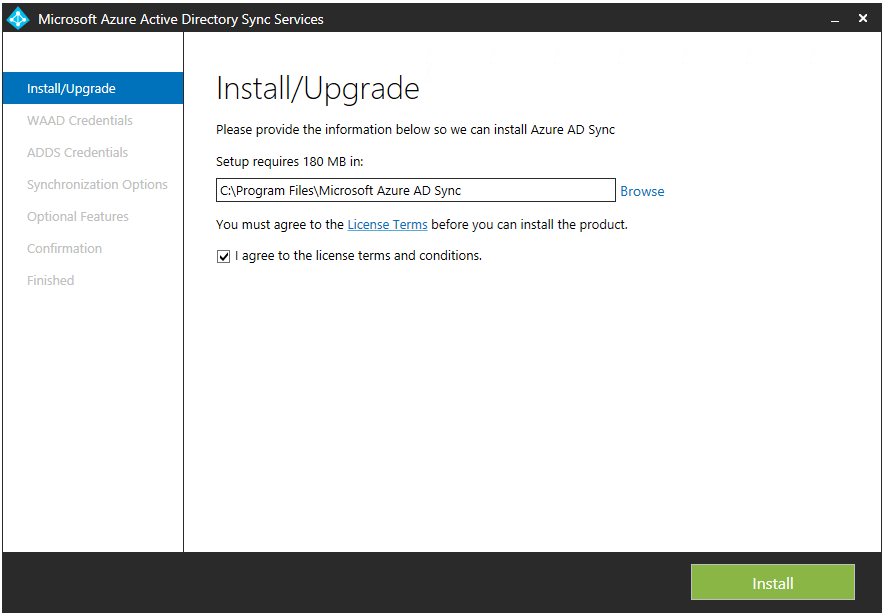Click 'I agree to the license terms' label
The height and width of the screenshot is (616, 886).
coord(358,255)
